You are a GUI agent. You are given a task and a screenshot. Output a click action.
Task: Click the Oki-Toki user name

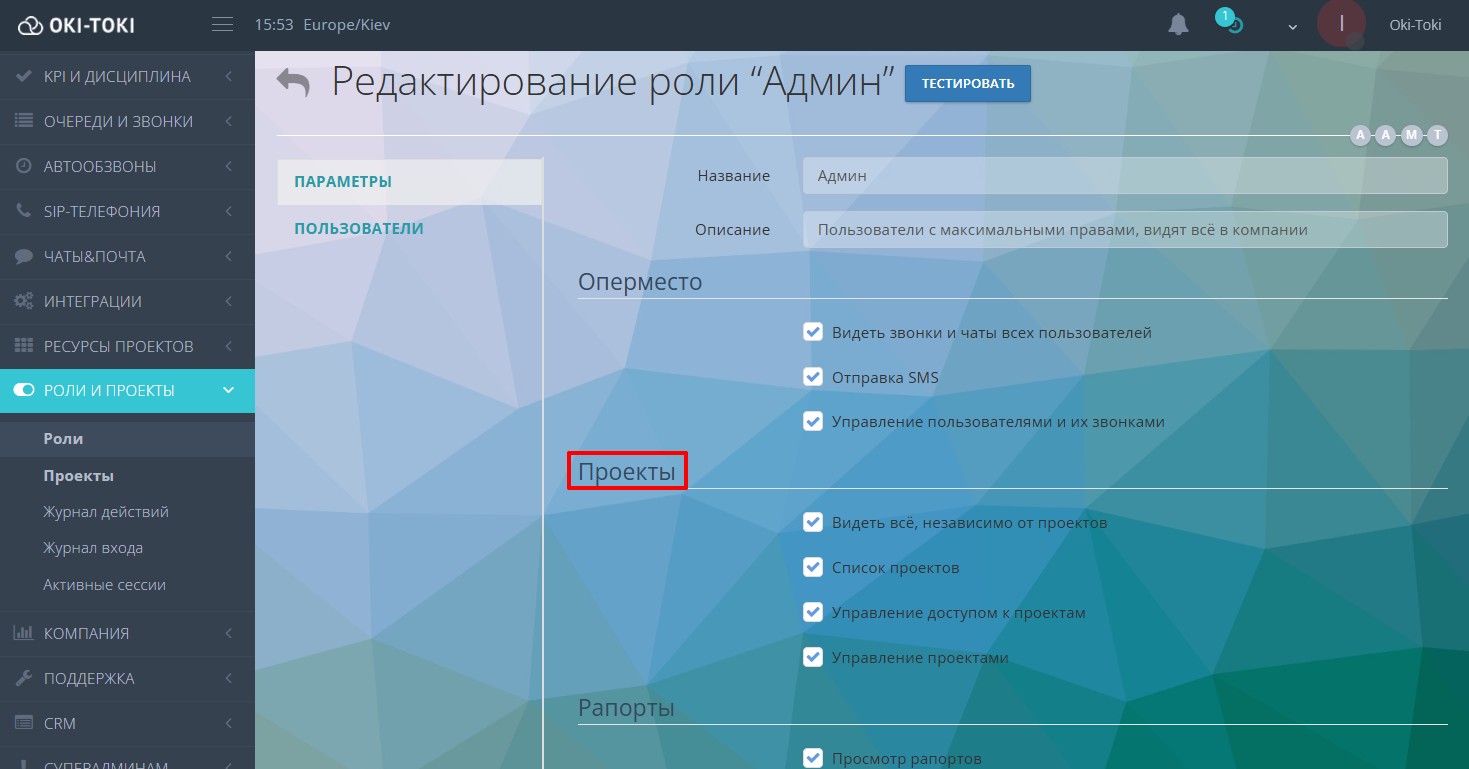(1415, 25)
